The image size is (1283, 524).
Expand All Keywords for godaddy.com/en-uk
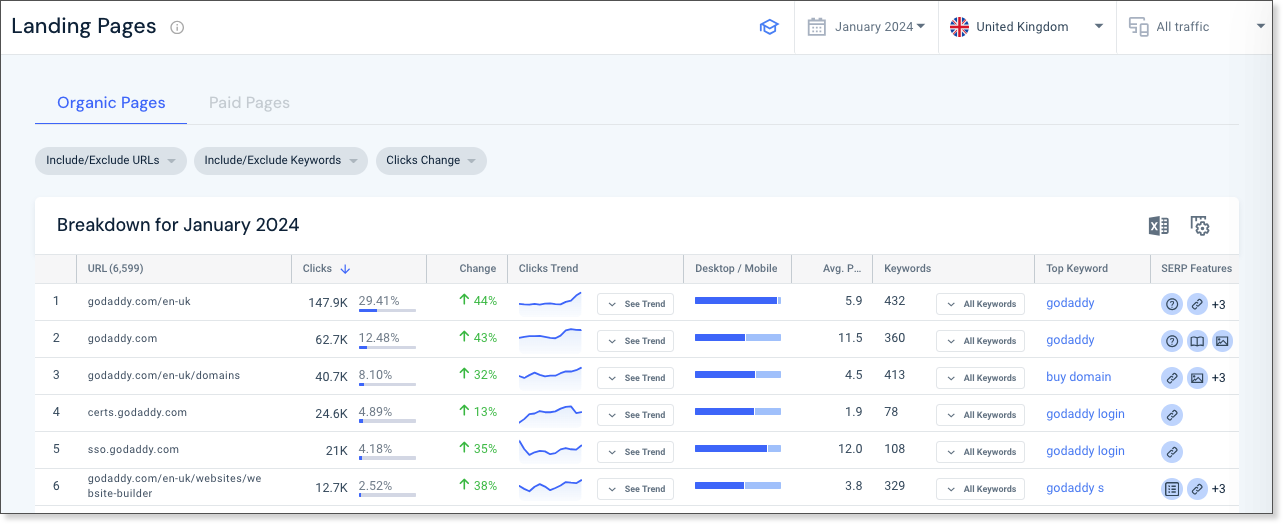pos(980,304)
